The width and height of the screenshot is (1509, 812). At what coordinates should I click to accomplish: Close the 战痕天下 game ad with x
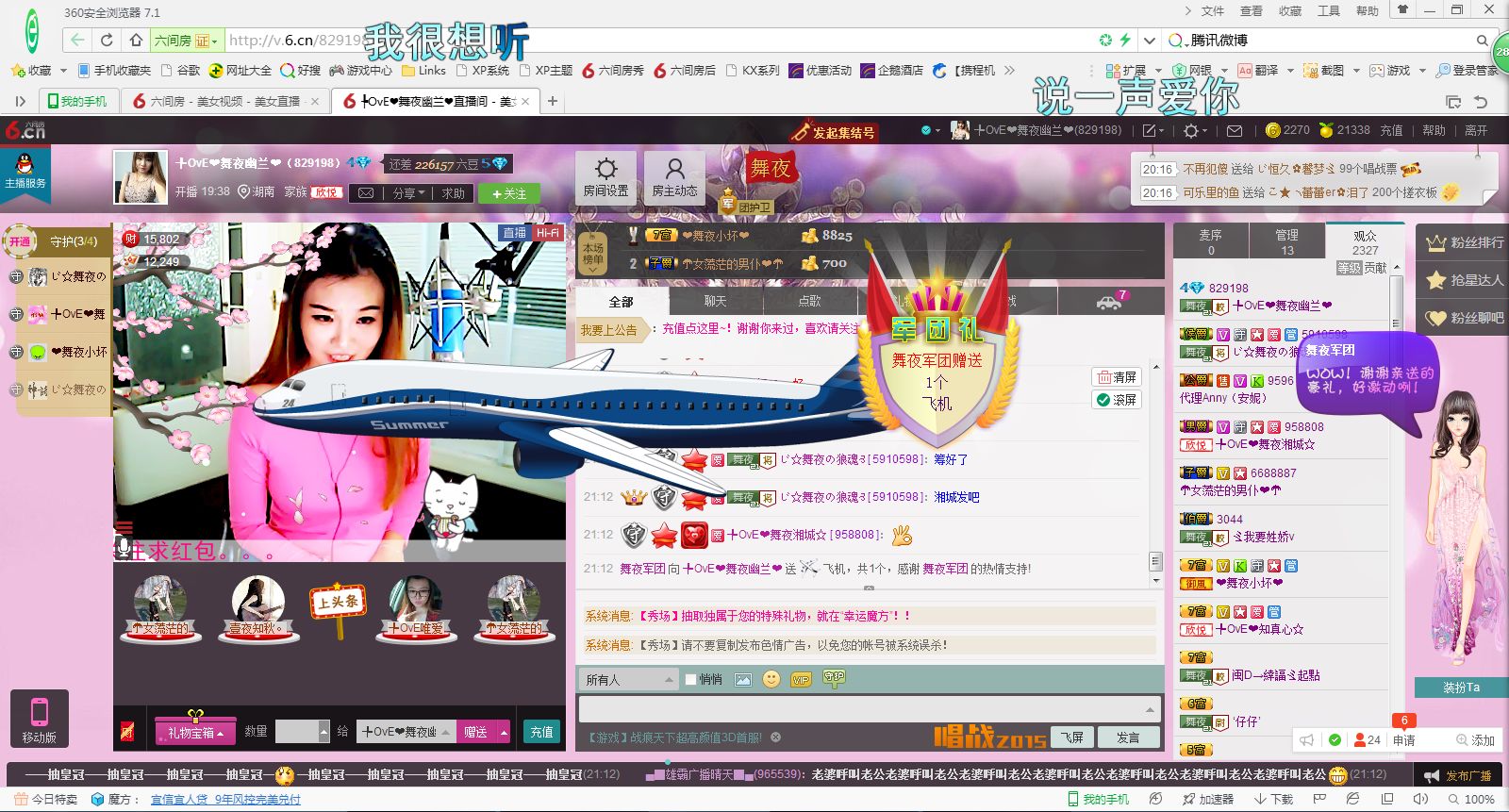(775, 737)
